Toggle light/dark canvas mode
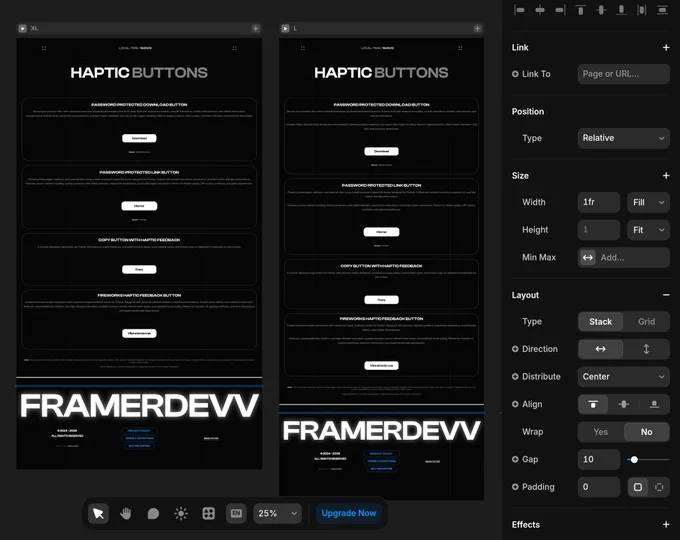This screenshot has width=680, height=540. [x=181, y=514]
